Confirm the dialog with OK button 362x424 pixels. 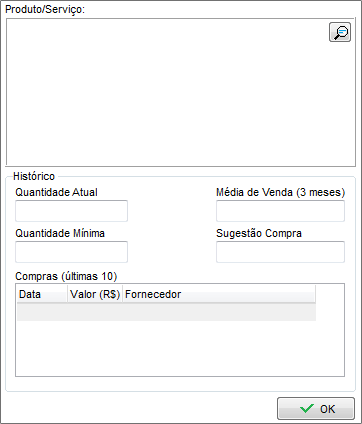click(316, 408)
